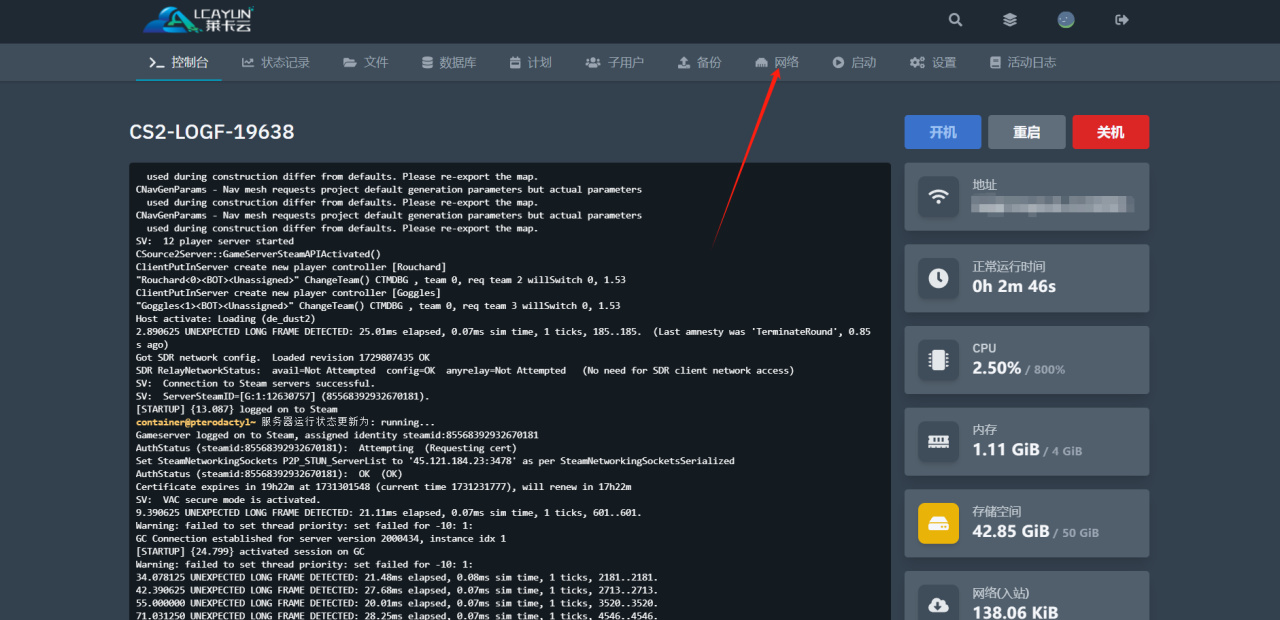The width and height of the screenshot is (1280, 620).
Task: Click the blurred server address value
Action: click(1053, 207)
